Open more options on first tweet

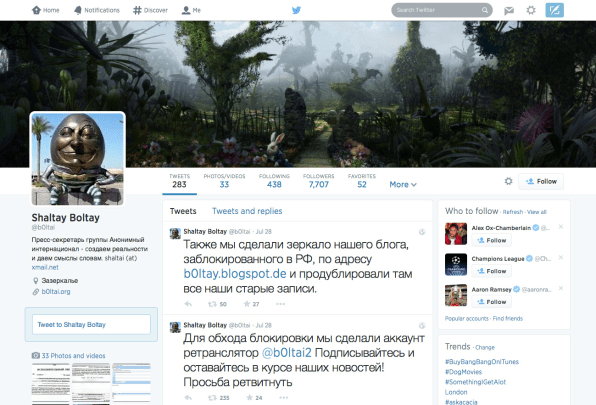point(281,304)
